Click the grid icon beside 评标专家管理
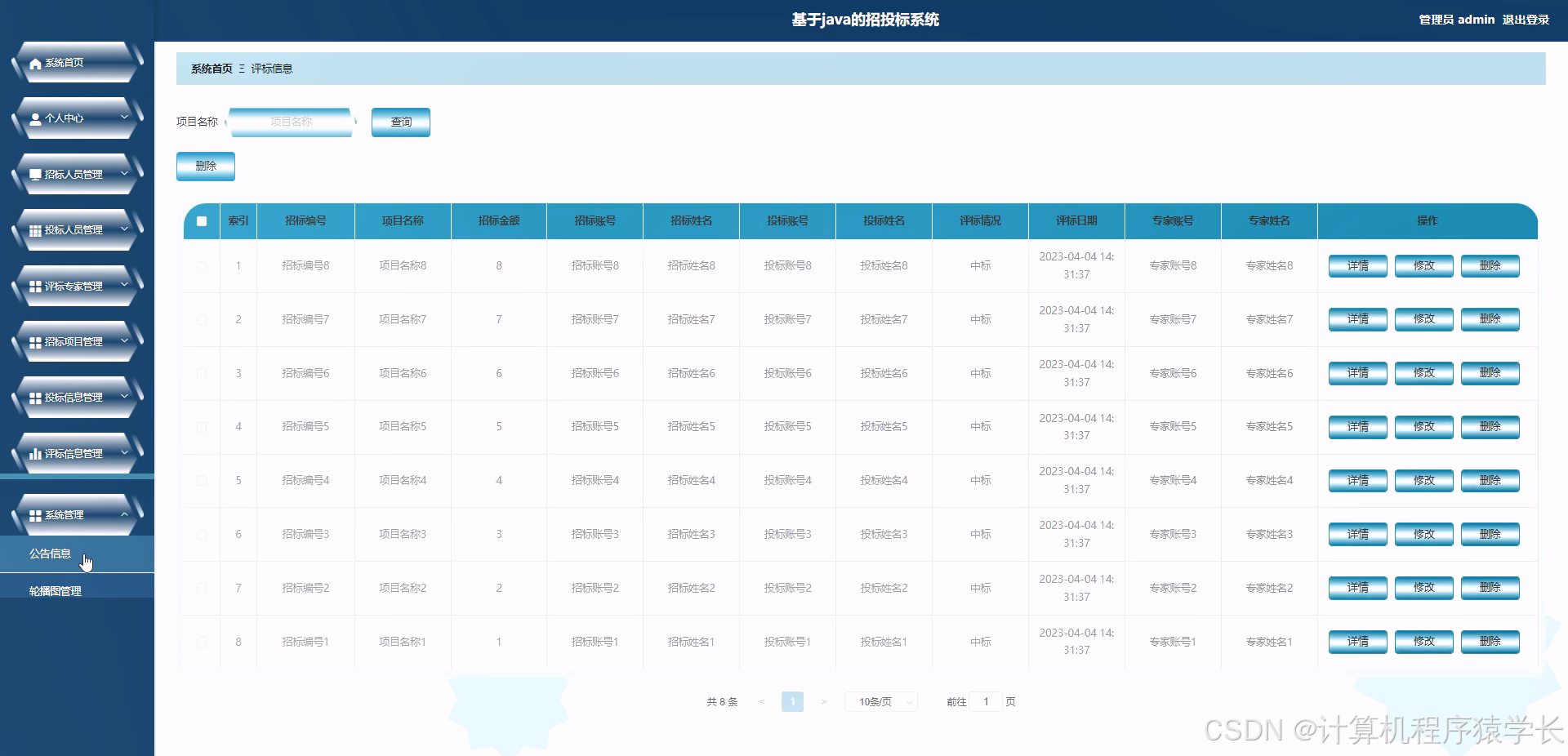This screenshot has width=1568, height=756. (35, 287)
